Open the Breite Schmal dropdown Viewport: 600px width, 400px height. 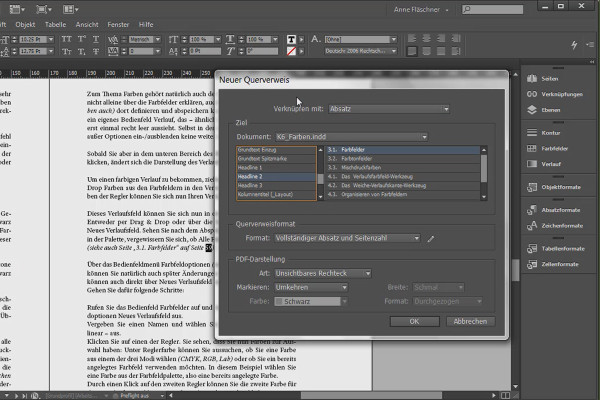(439, 287)
